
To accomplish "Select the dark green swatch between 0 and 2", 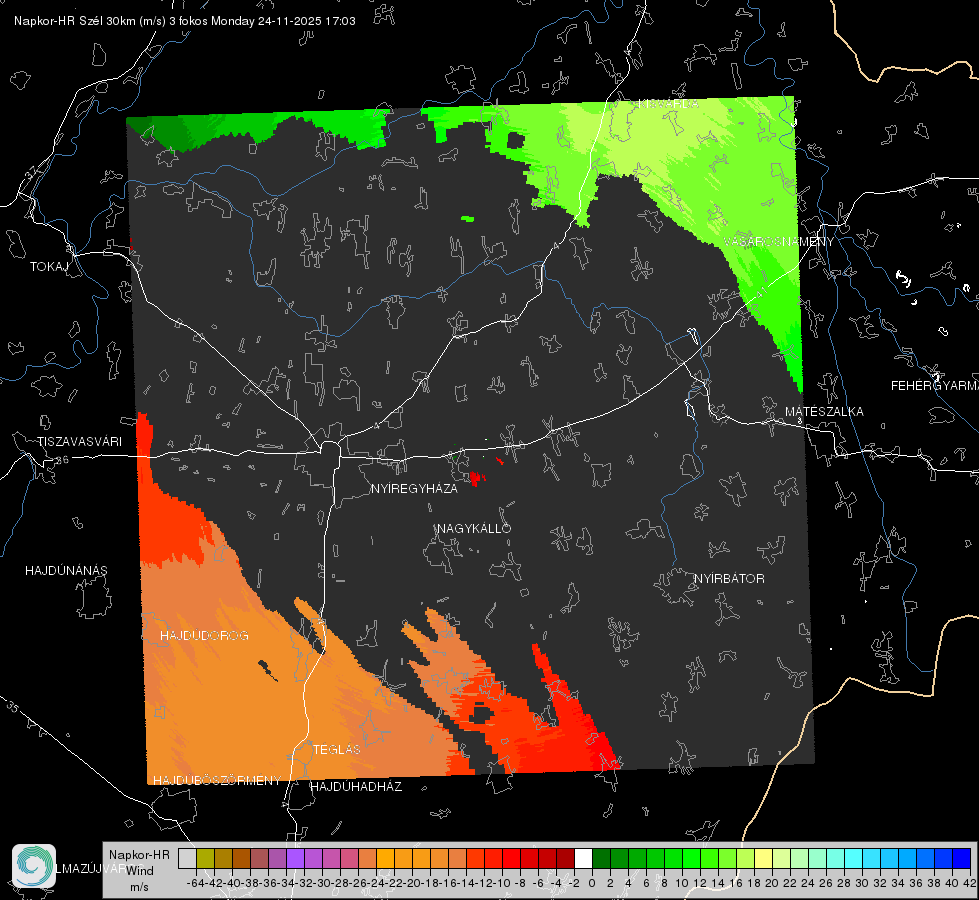I will (x=601, y=859).
